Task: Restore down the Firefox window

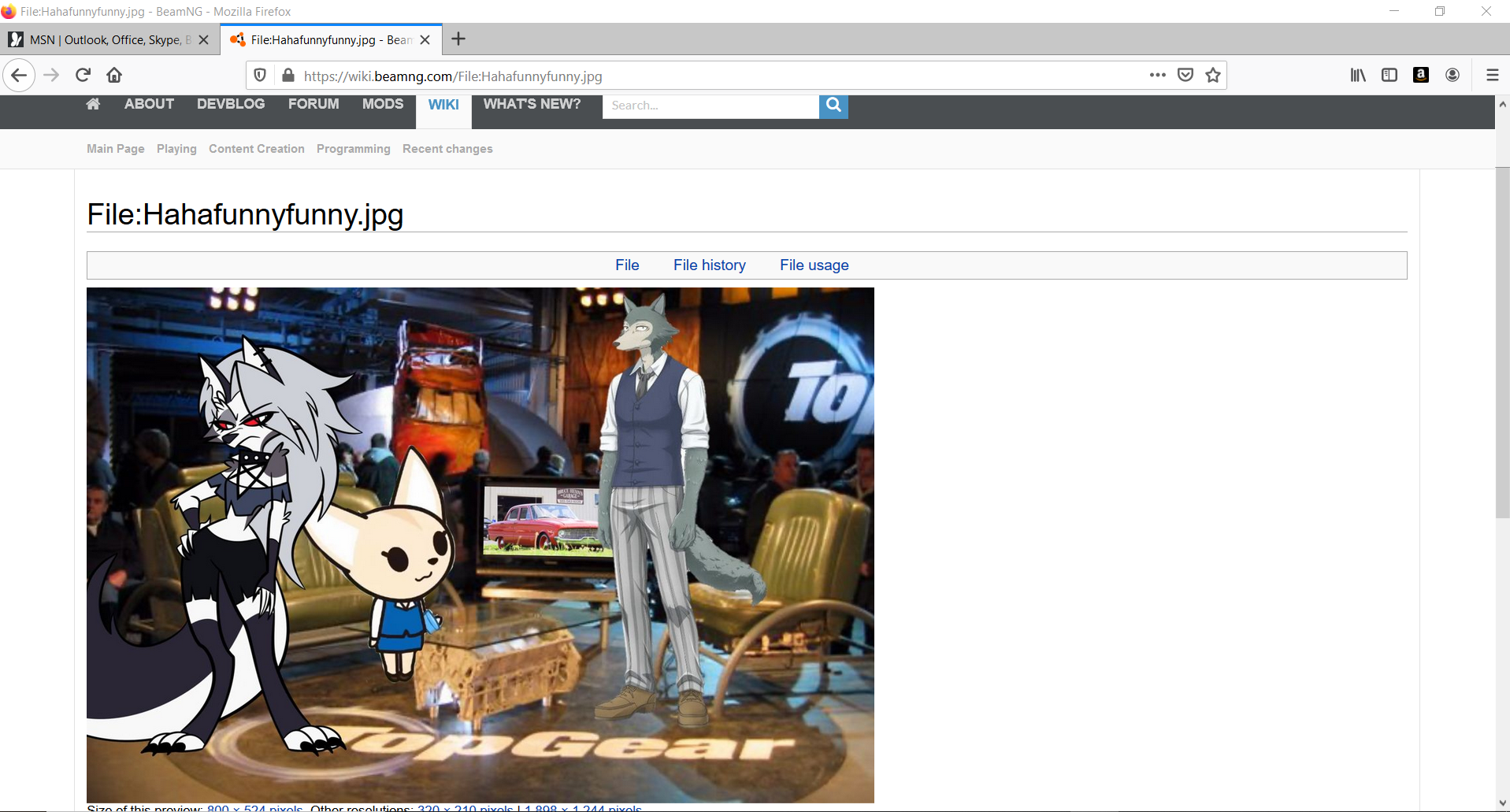Action: [x=1439, y=11]
